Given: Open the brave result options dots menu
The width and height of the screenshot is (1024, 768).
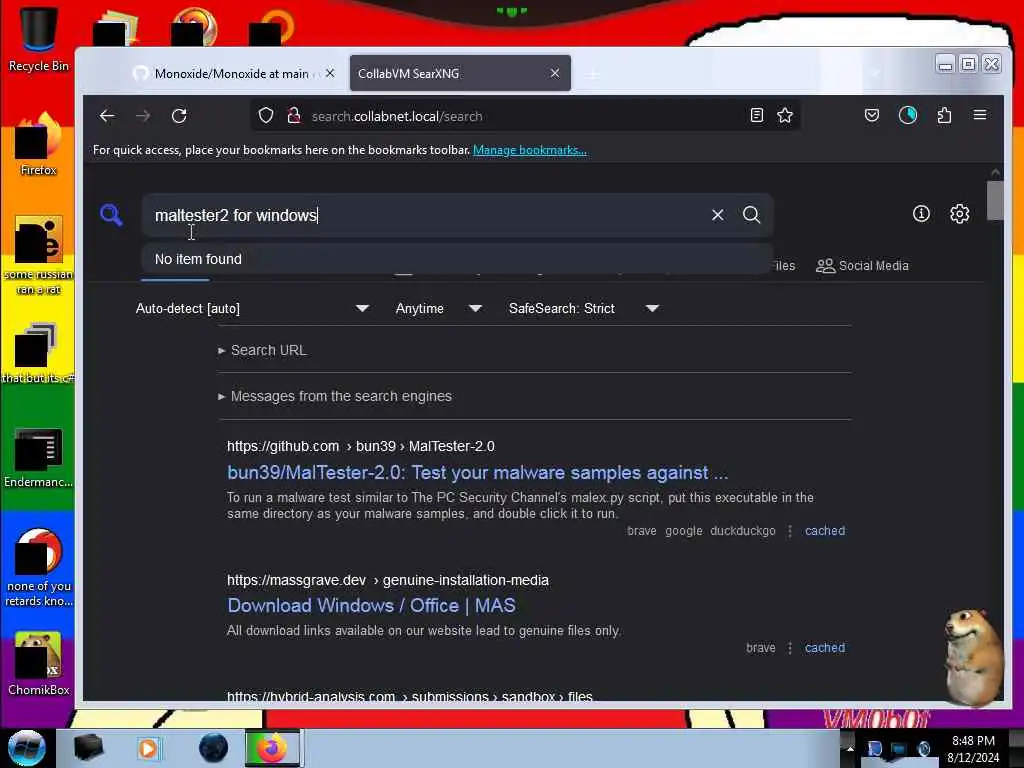Looking at the screenshot, I should [790, 648].
